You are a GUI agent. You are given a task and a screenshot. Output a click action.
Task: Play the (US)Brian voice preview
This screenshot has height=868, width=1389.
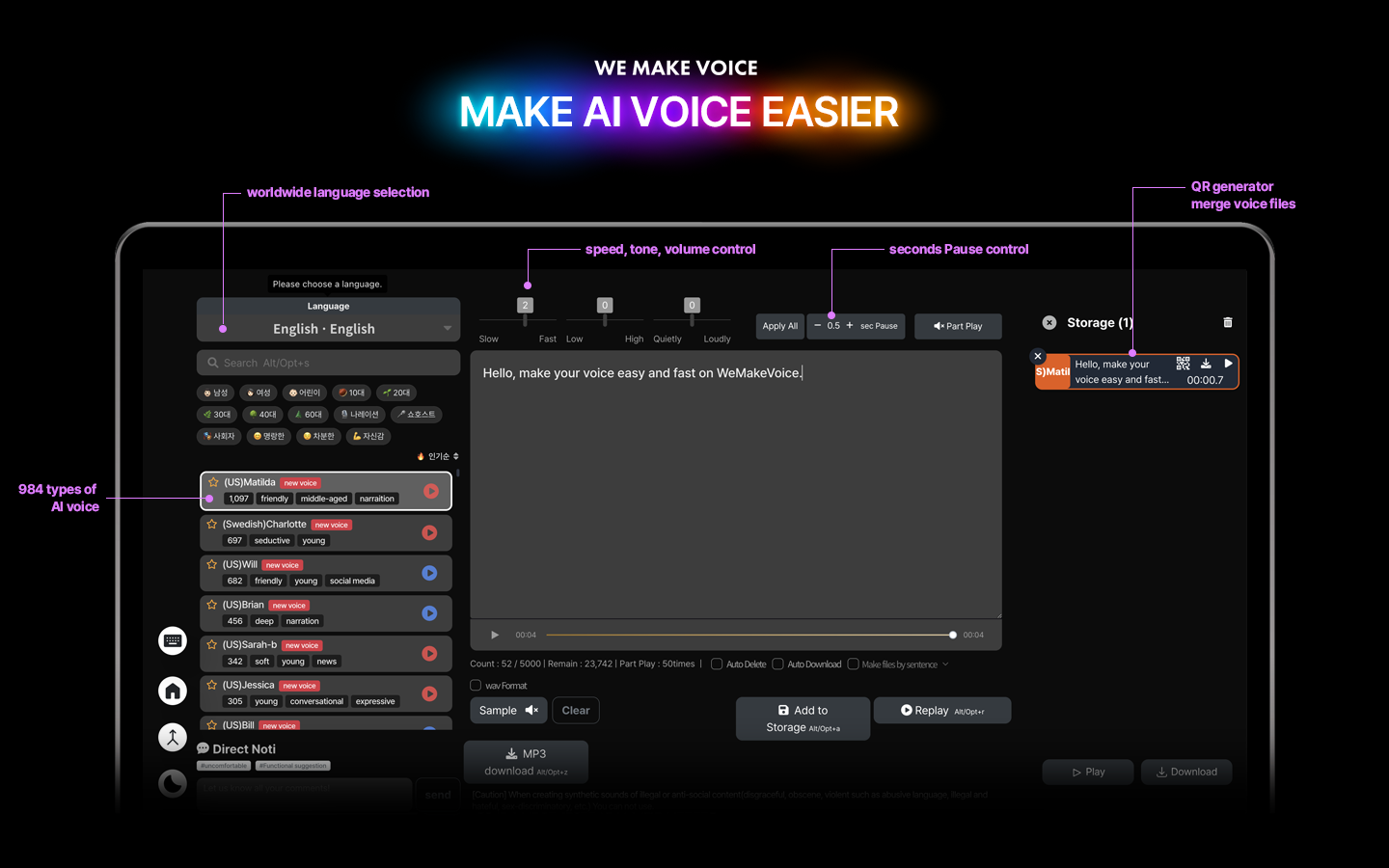click(429, 613)
